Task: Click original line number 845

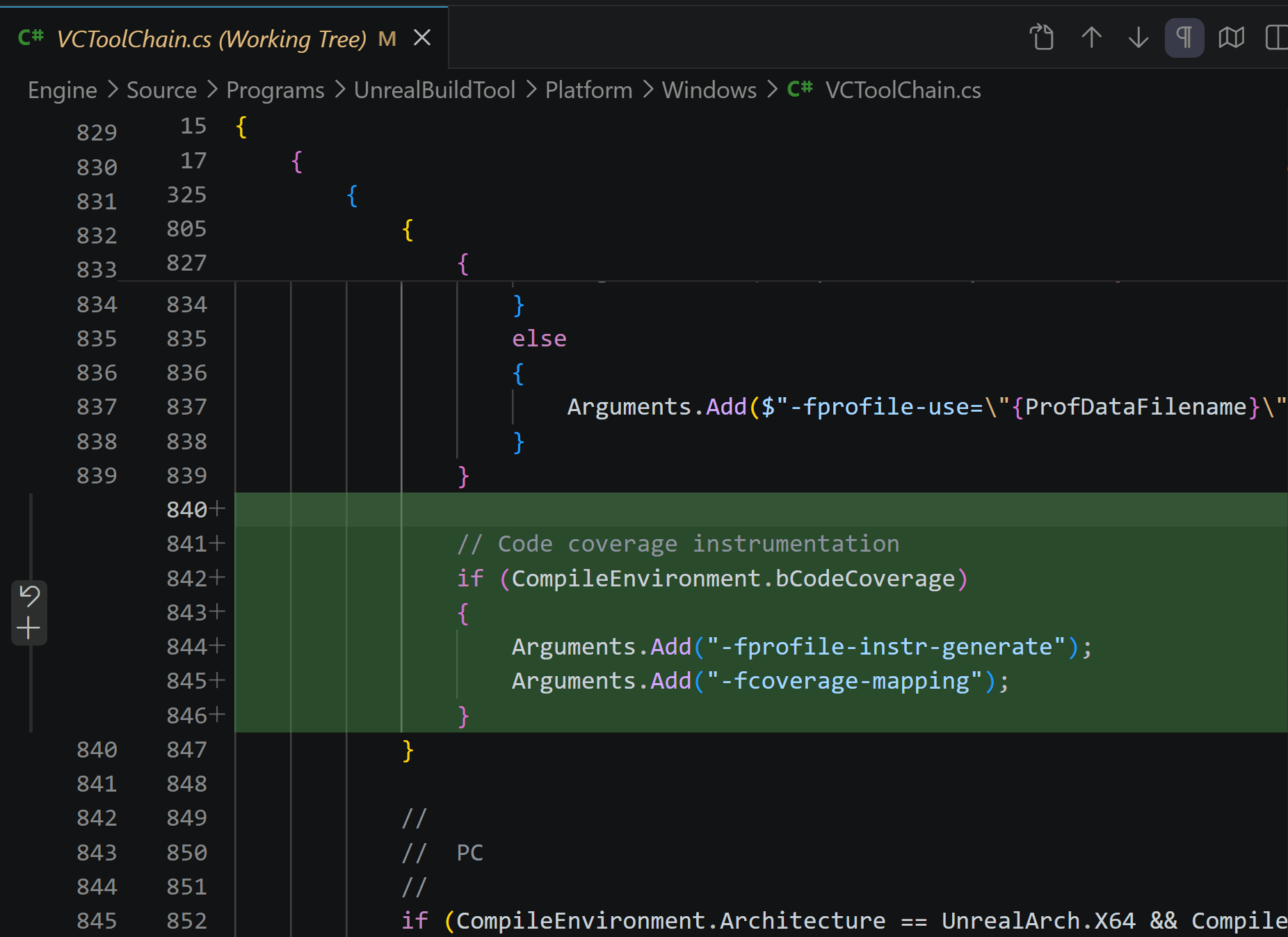Action: (97, 921)
